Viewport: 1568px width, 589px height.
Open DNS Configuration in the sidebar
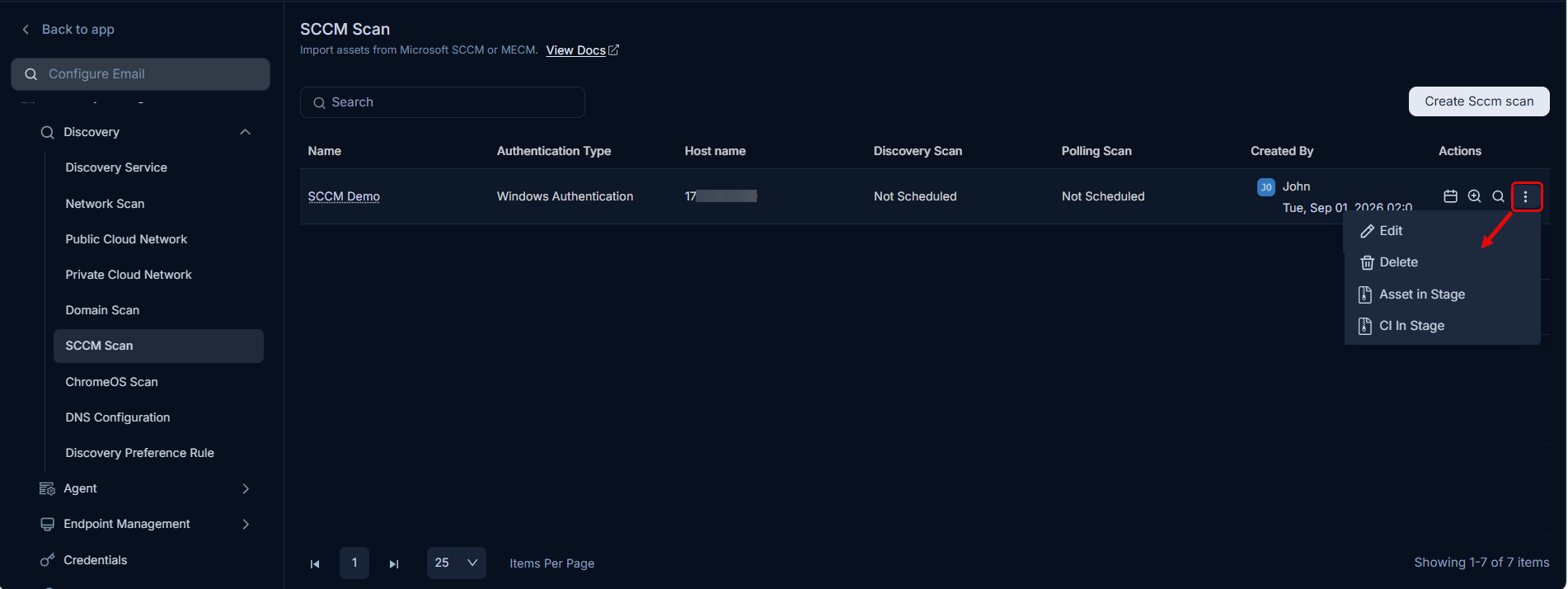pos(118,417)
